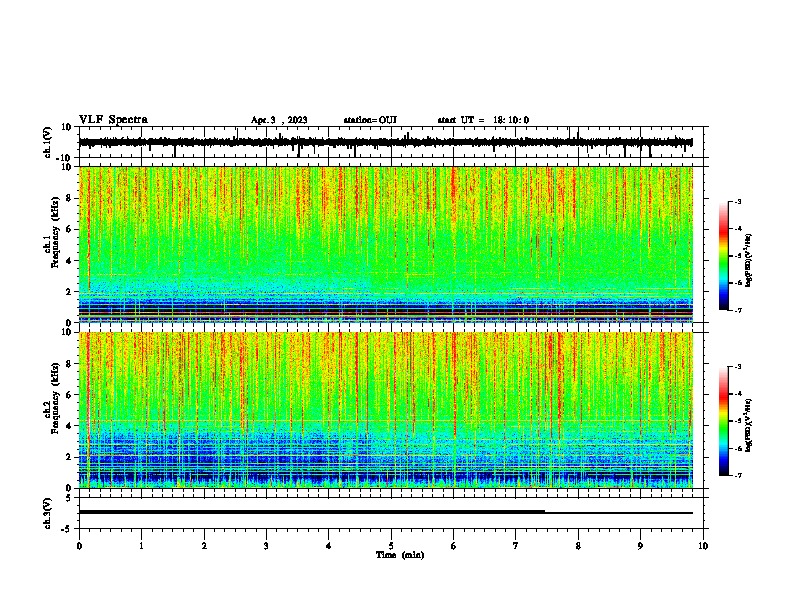Click the "8" kHz tick on ch.2 frequency axis
Image resolution: width=792 pixels, height=612 pixels.
[69, 363]
